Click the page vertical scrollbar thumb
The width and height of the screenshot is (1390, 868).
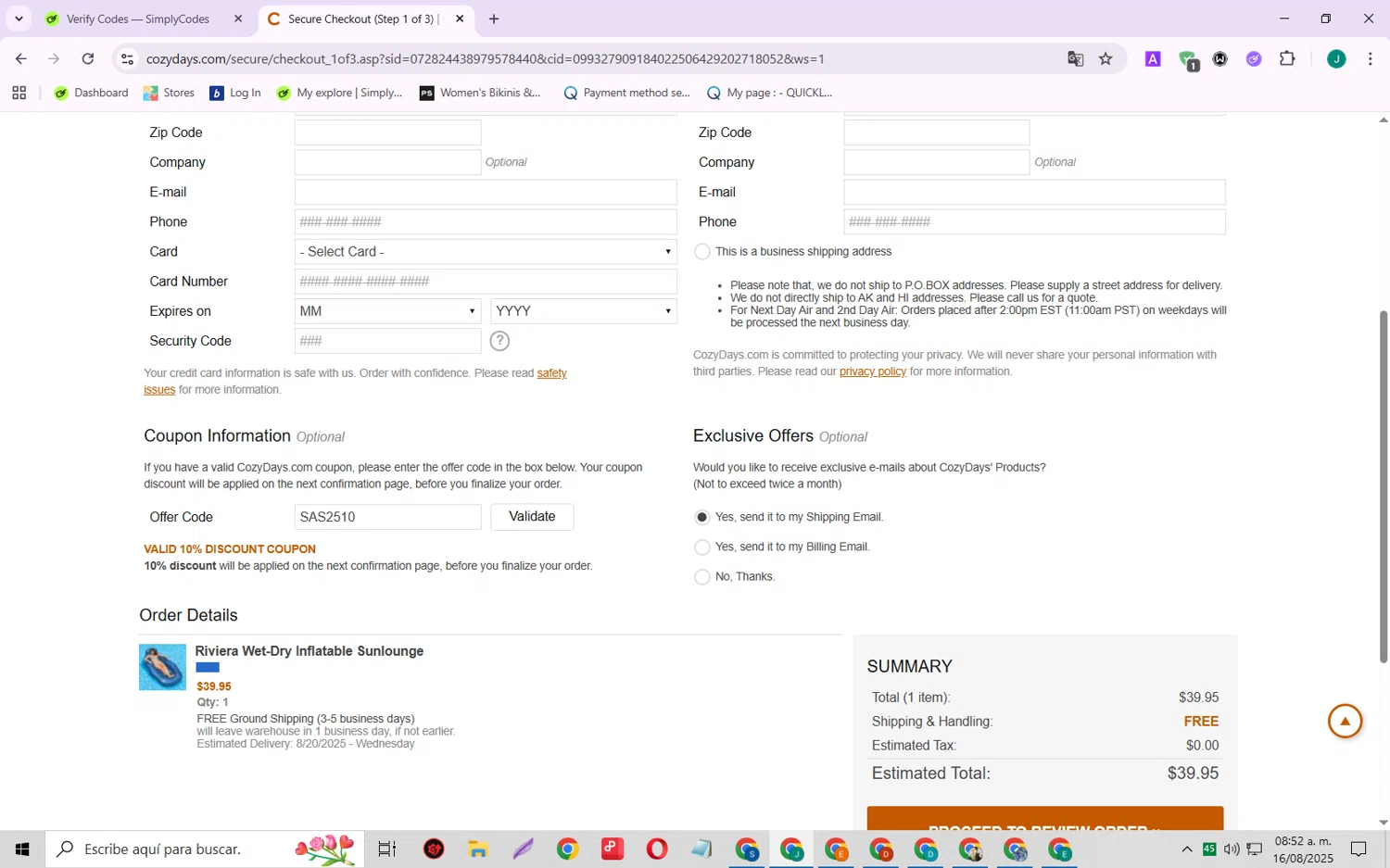coord(1384,486)
